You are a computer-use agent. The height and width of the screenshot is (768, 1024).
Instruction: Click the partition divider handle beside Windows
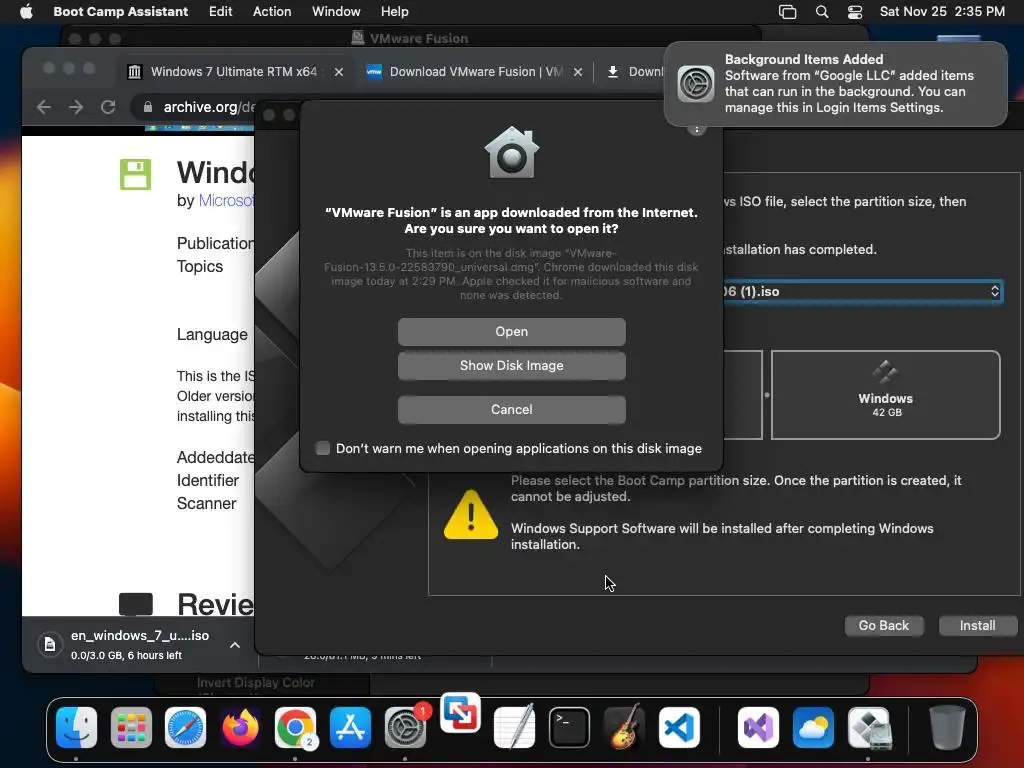(767, 395)
